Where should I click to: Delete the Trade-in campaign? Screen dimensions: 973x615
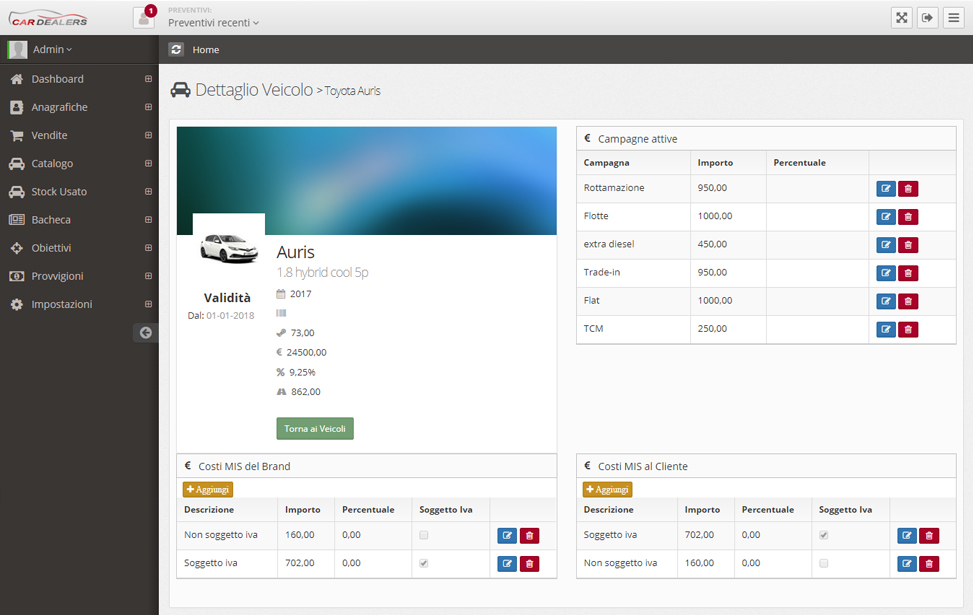[908, 273]
